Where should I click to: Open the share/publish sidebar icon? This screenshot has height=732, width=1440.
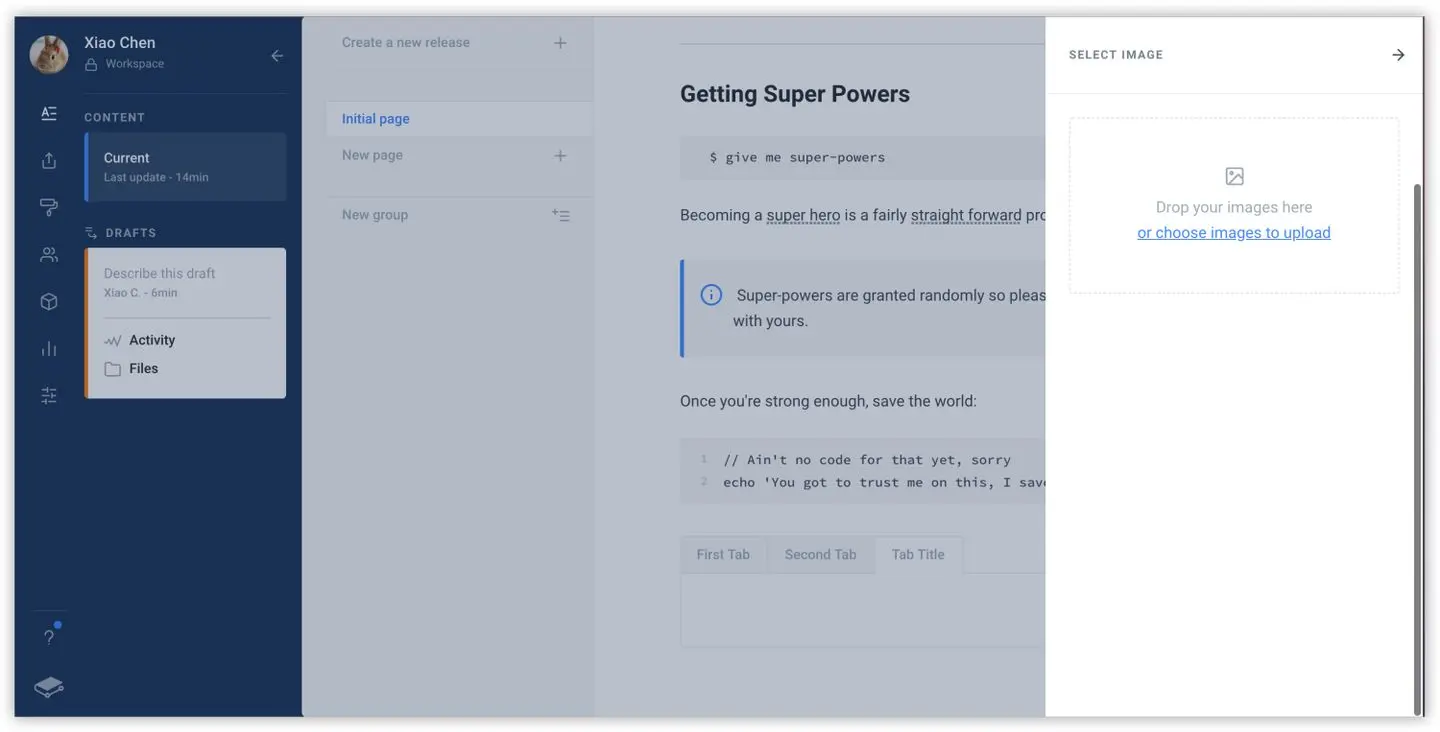[x=48, y=160]
